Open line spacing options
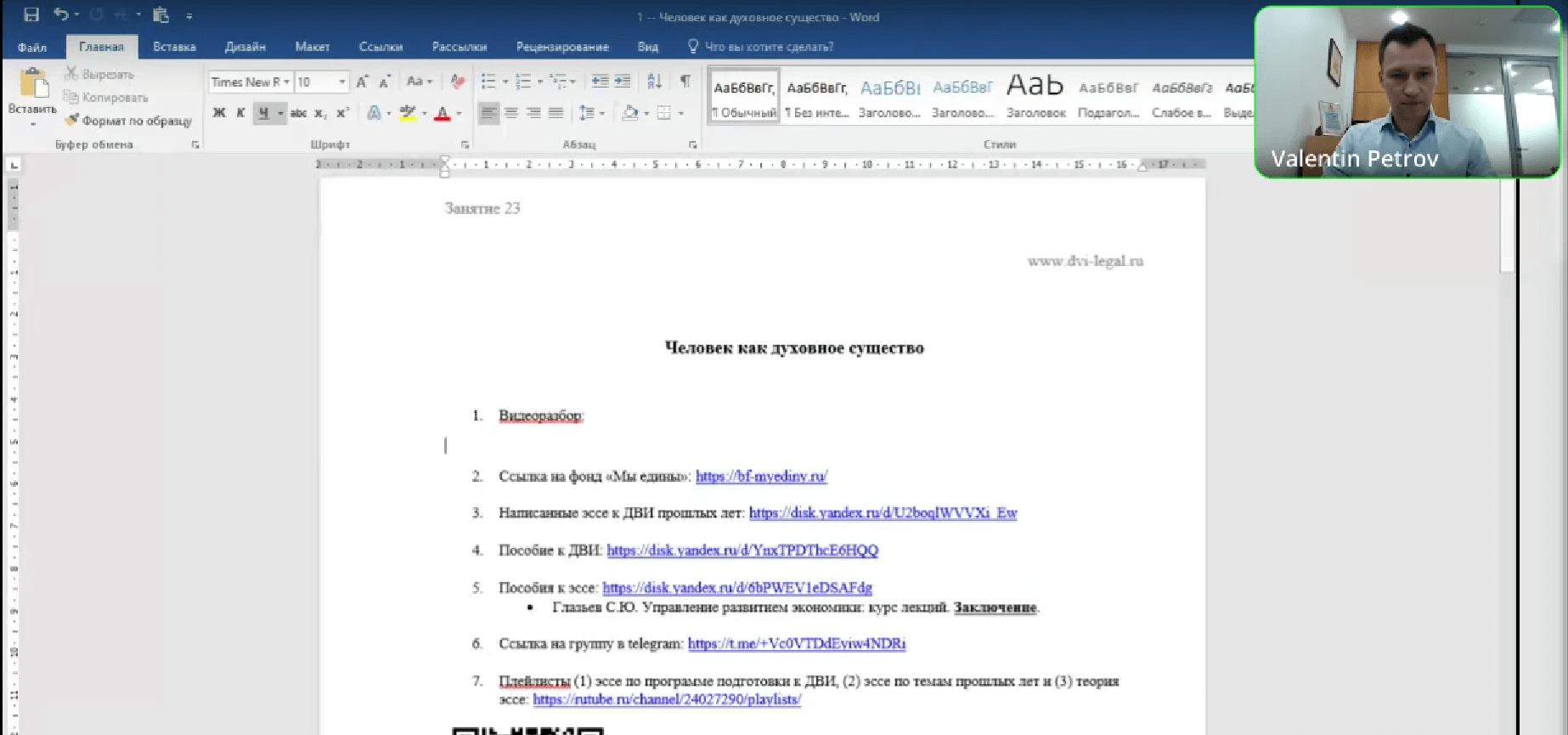Viewport: 1568px width, 735px height. tap(587, 113)
